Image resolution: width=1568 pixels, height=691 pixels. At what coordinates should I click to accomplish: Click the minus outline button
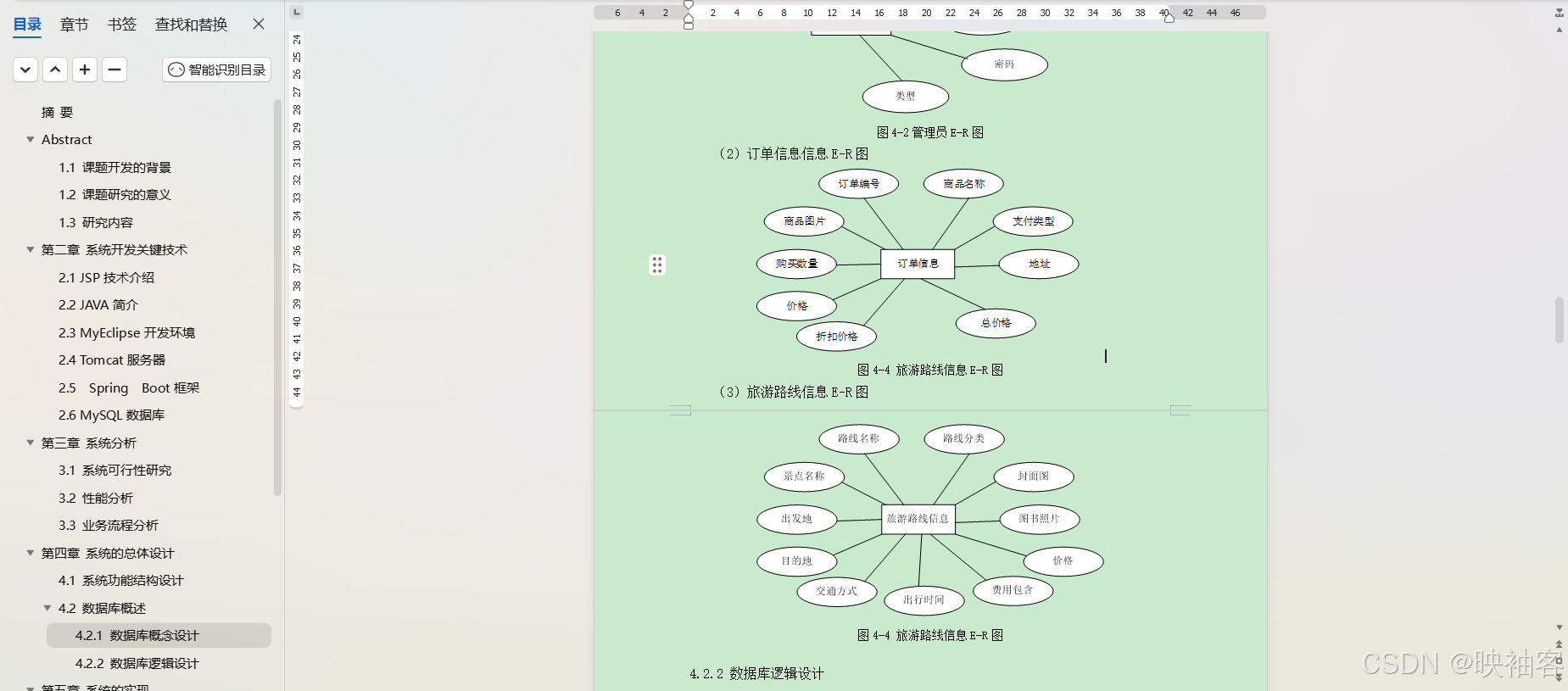coord(114,70)
